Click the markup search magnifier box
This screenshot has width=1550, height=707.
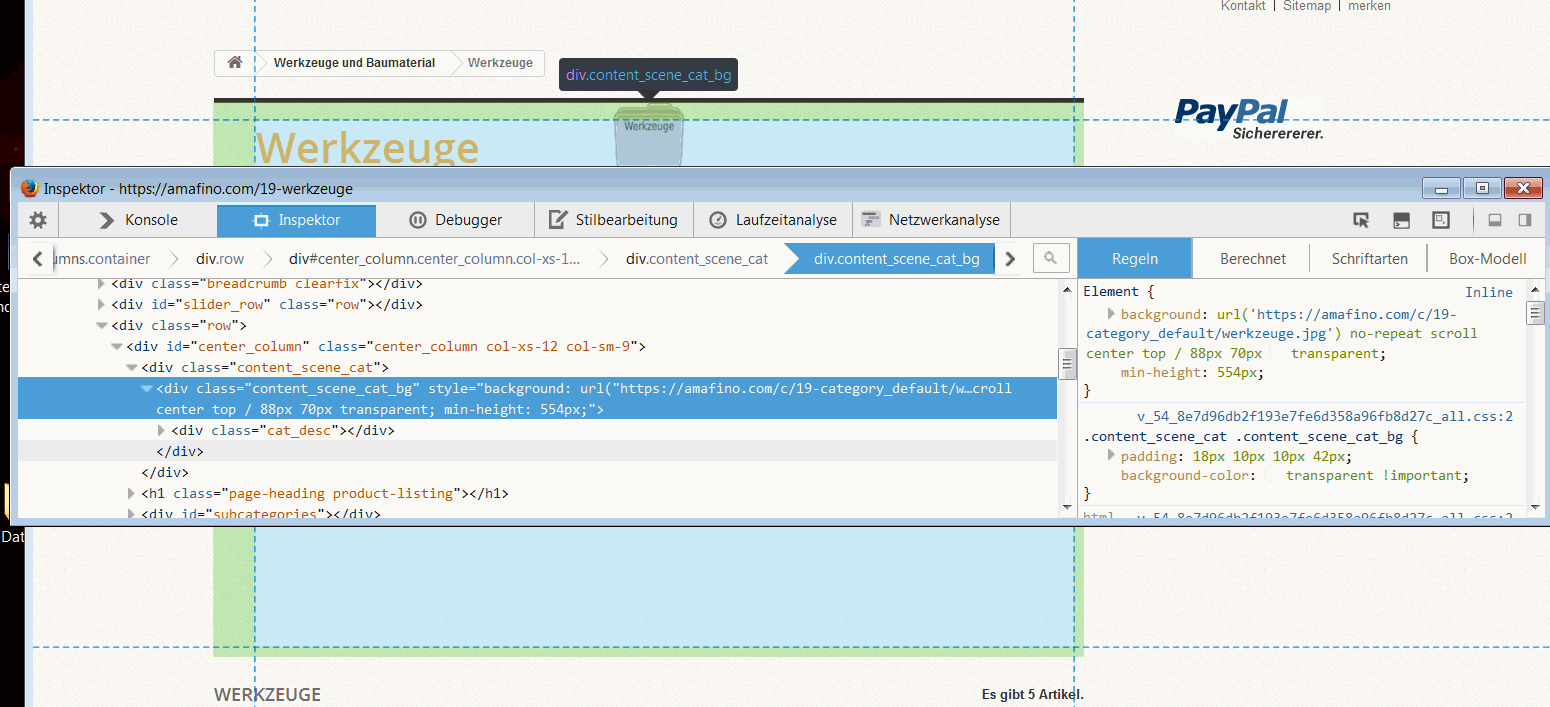tap(1051, 258)
